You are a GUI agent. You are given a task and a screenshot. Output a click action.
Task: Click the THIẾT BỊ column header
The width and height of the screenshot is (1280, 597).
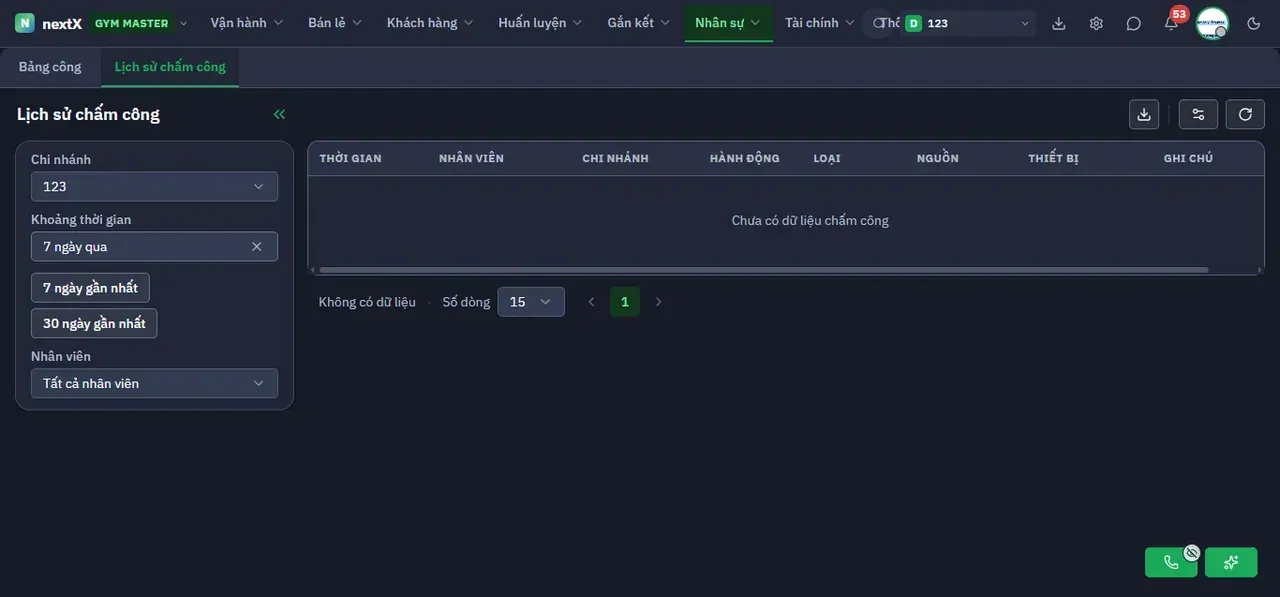point(1053,159)
